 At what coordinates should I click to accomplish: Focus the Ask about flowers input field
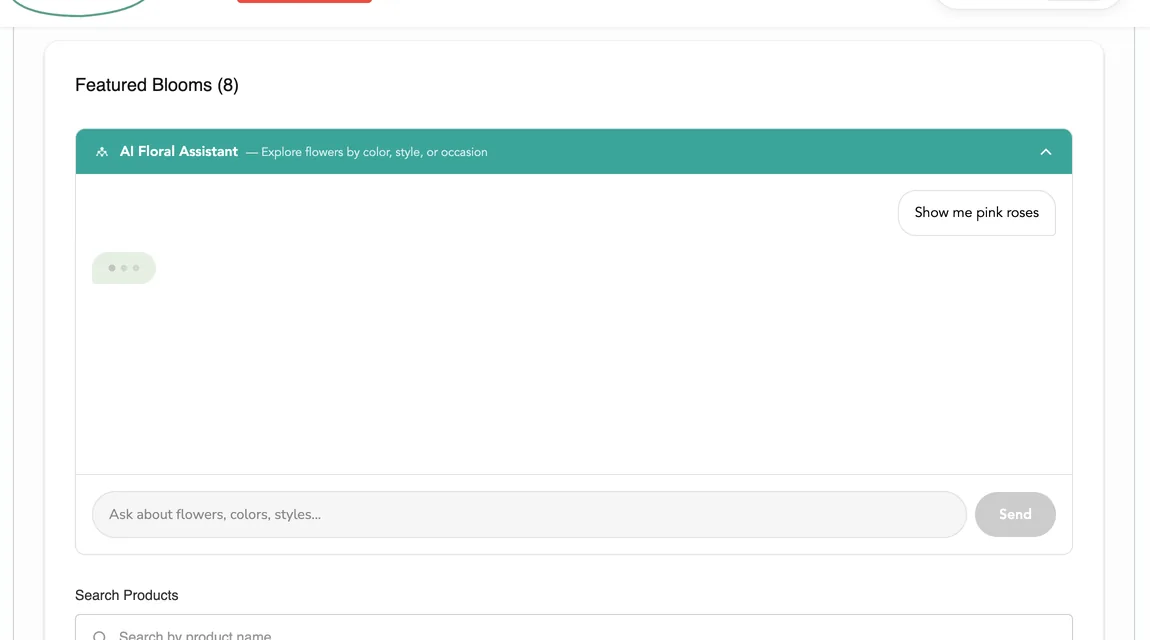[x=529, y=515]
